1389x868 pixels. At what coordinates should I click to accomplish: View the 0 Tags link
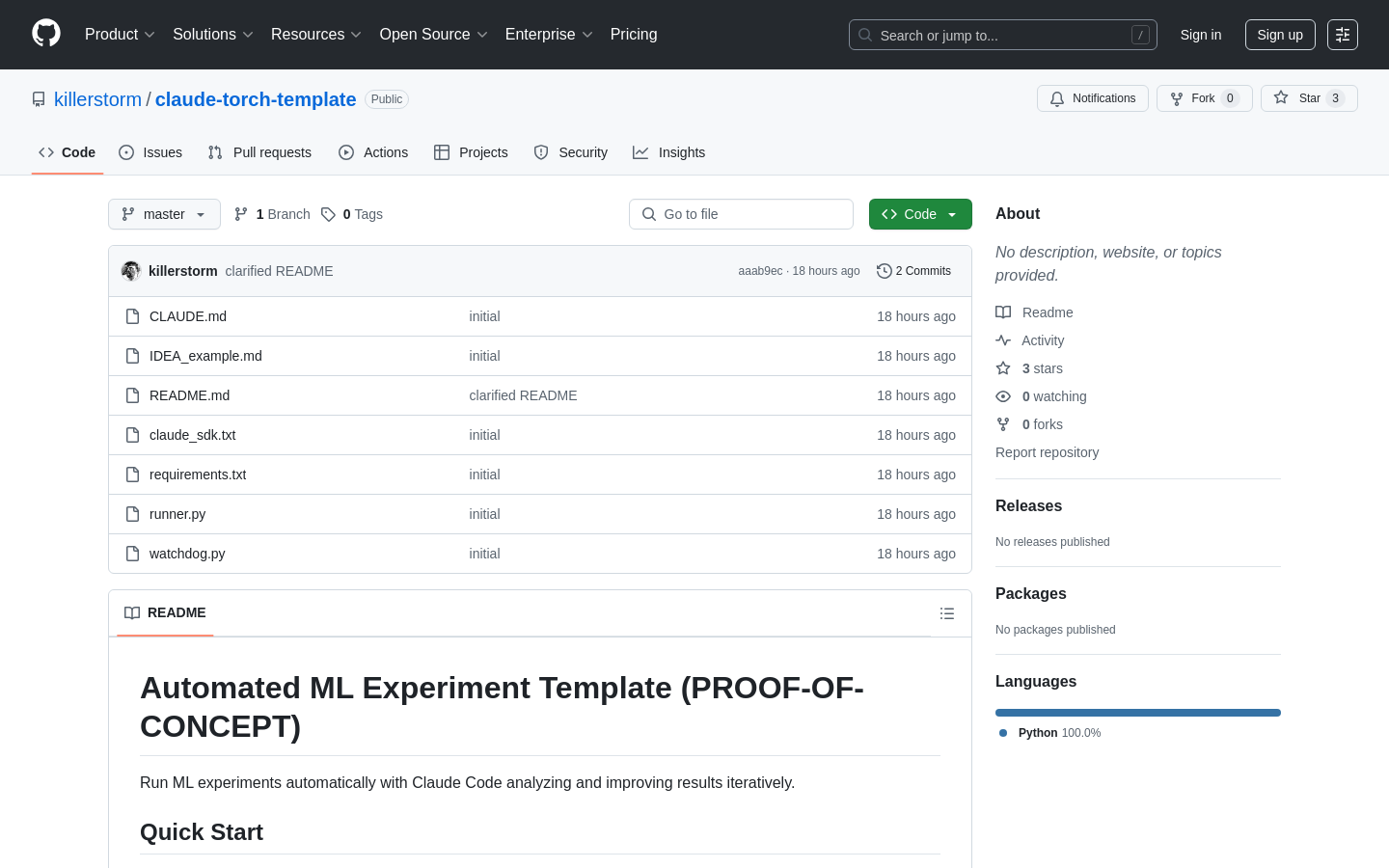[352, 214]
